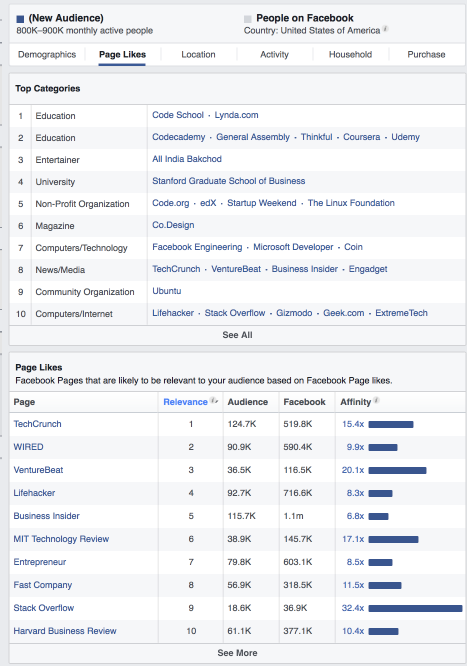
Task: Open the Startup Weekend link
Action: 262,203
